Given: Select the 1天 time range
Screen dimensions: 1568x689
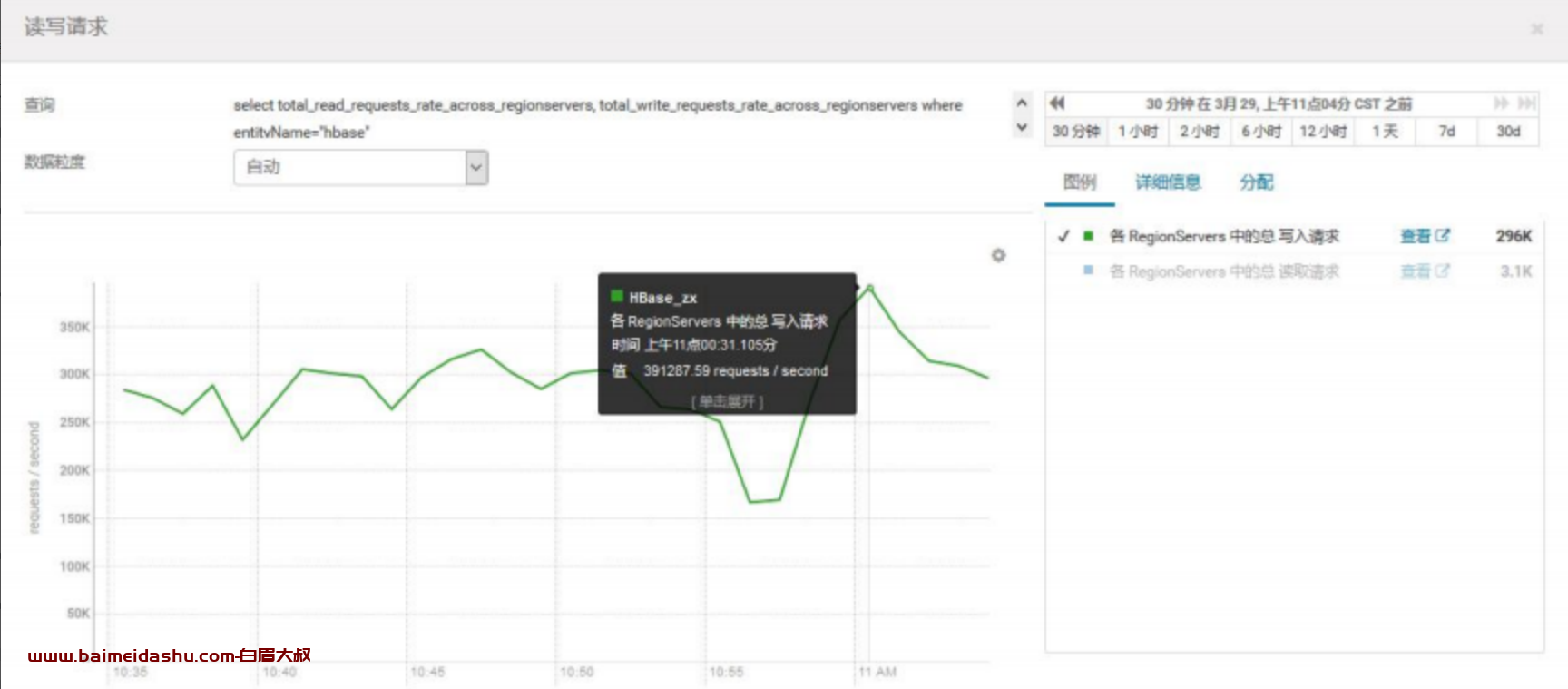Looking at the screenshot, I should pos(1385,132).
